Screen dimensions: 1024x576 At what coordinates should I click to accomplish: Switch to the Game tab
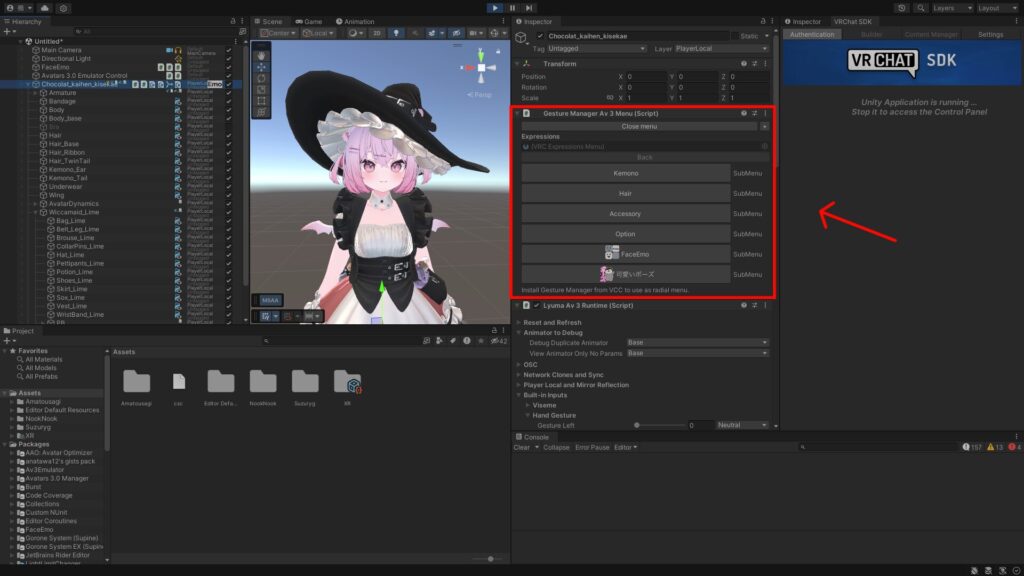(309, 21)
